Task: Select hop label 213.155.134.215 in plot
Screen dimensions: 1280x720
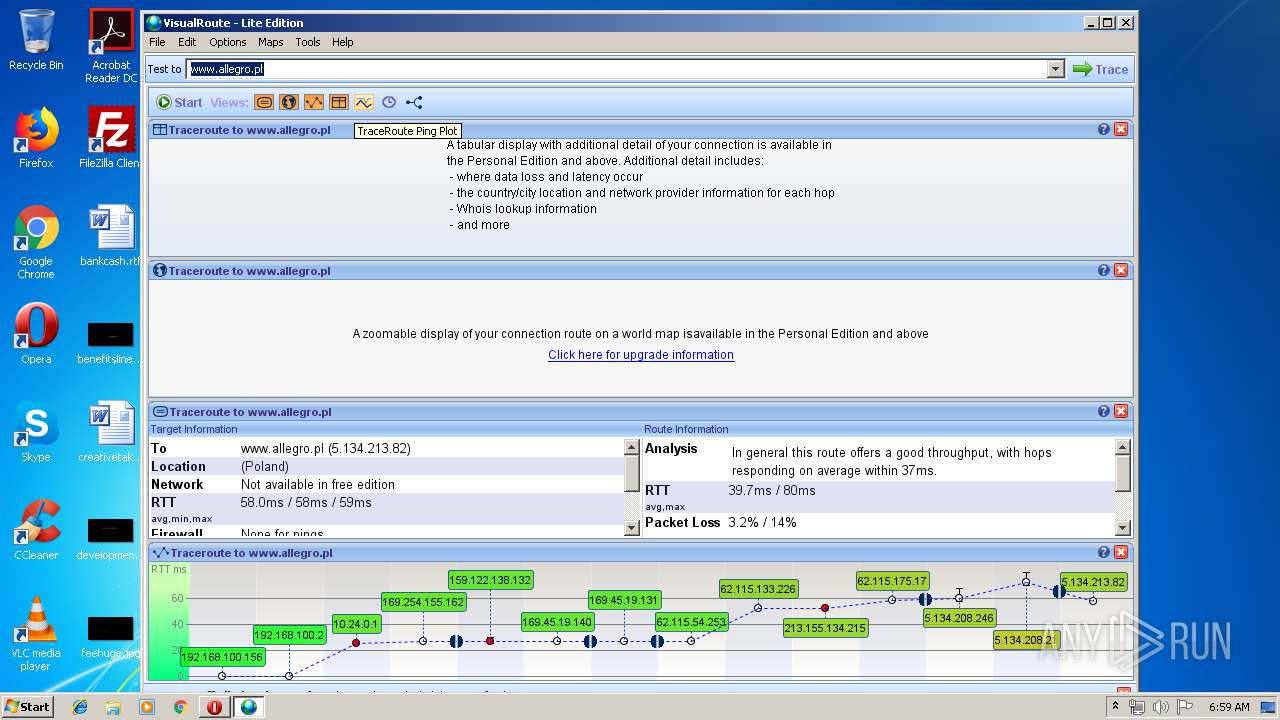Action: tap(825, 628)
